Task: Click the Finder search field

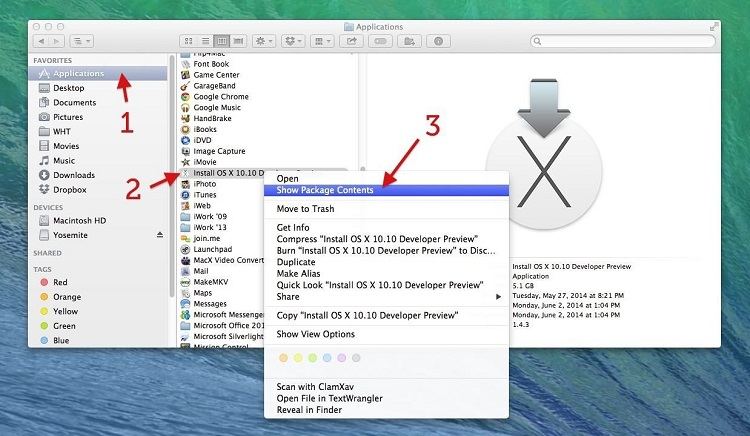Action: [x=623, y=41]
